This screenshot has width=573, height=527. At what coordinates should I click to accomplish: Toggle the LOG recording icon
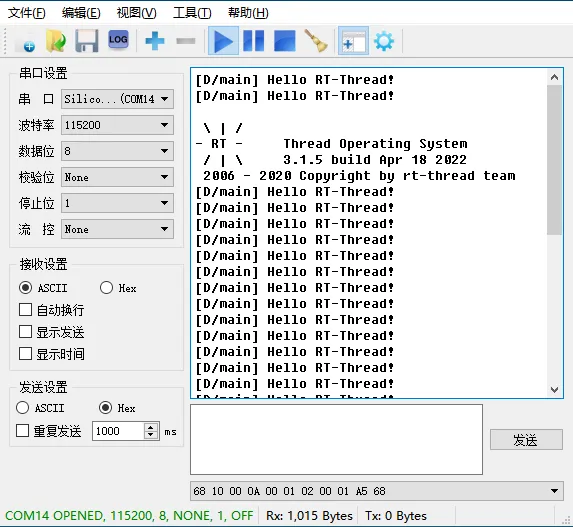118,39
